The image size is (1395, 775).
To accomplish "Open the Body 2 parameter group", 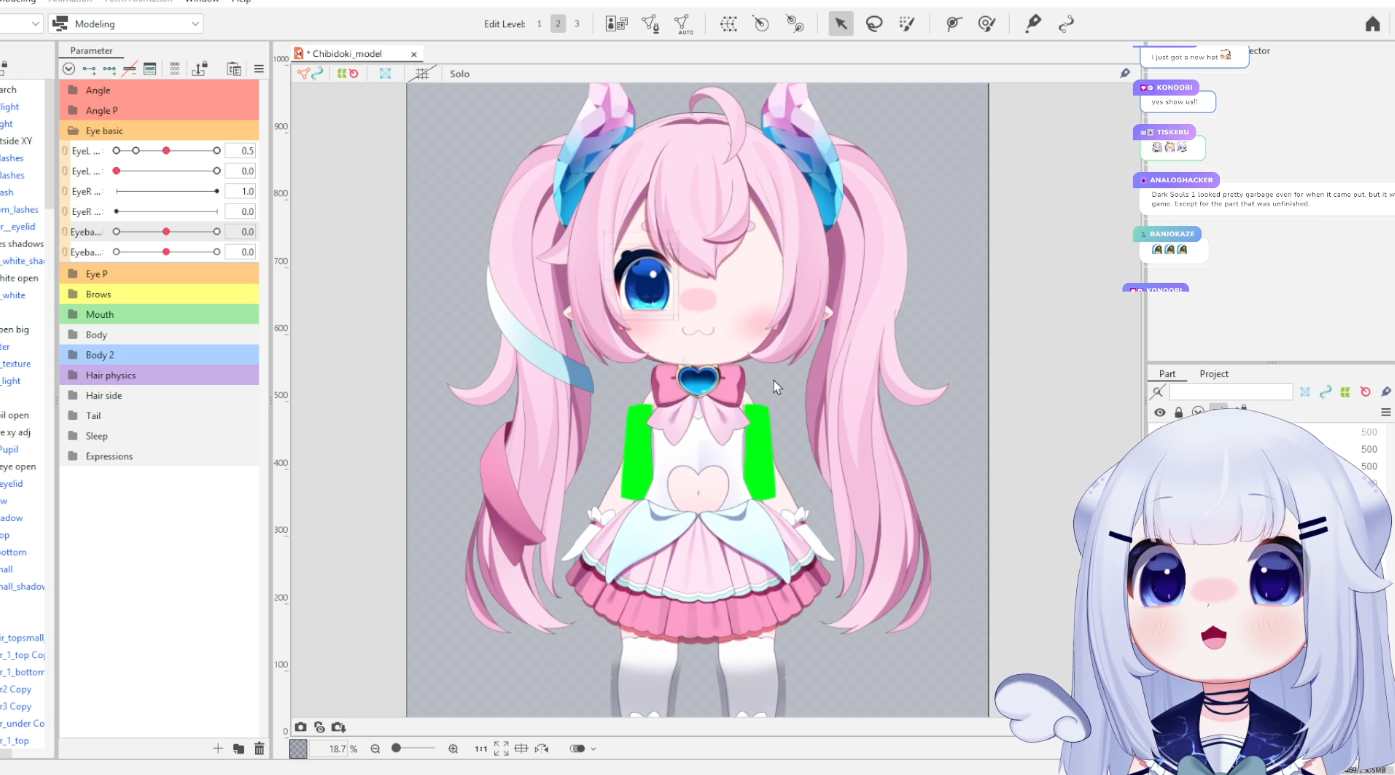I will (x=159, y=355).
